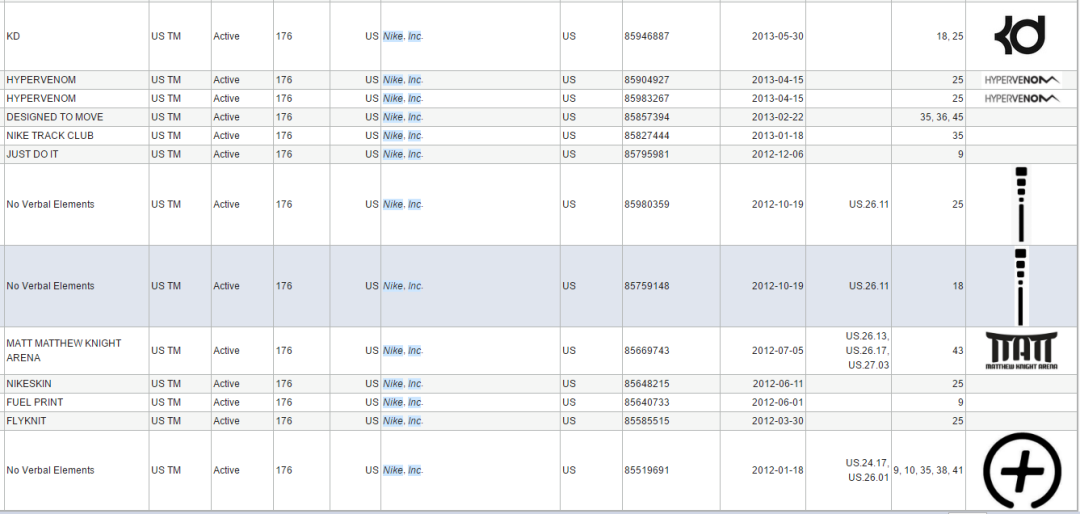Select the DESIGNED TO MOVE trademark name
This screenshot has height=514, width=1080.
[54, 117]
